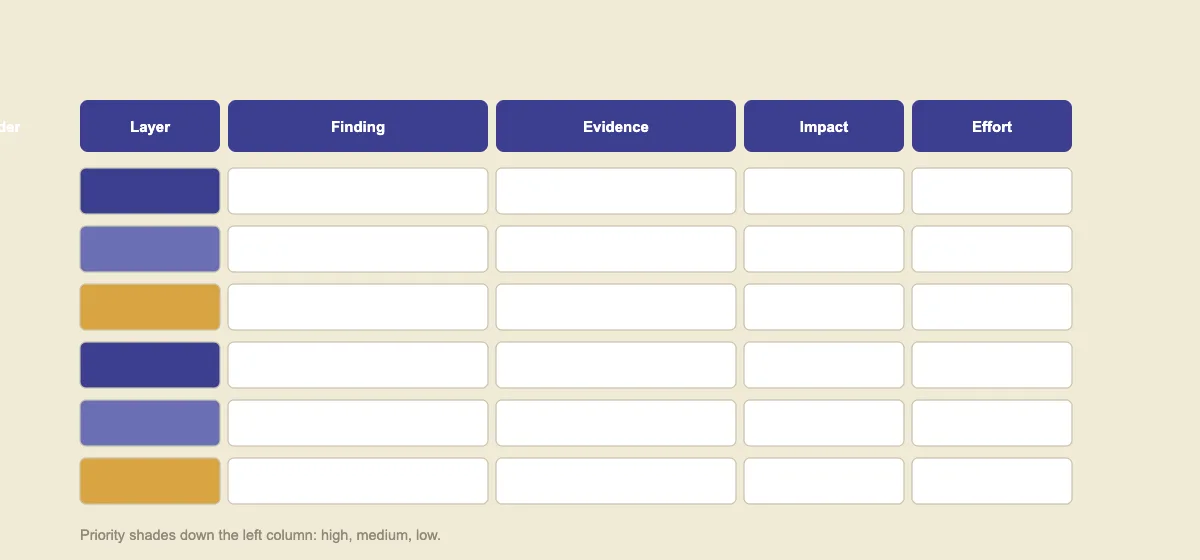Click the Layer column header
Image resolution: width=1200 pixels, height=560 pixels.
(x=150, y=126)
